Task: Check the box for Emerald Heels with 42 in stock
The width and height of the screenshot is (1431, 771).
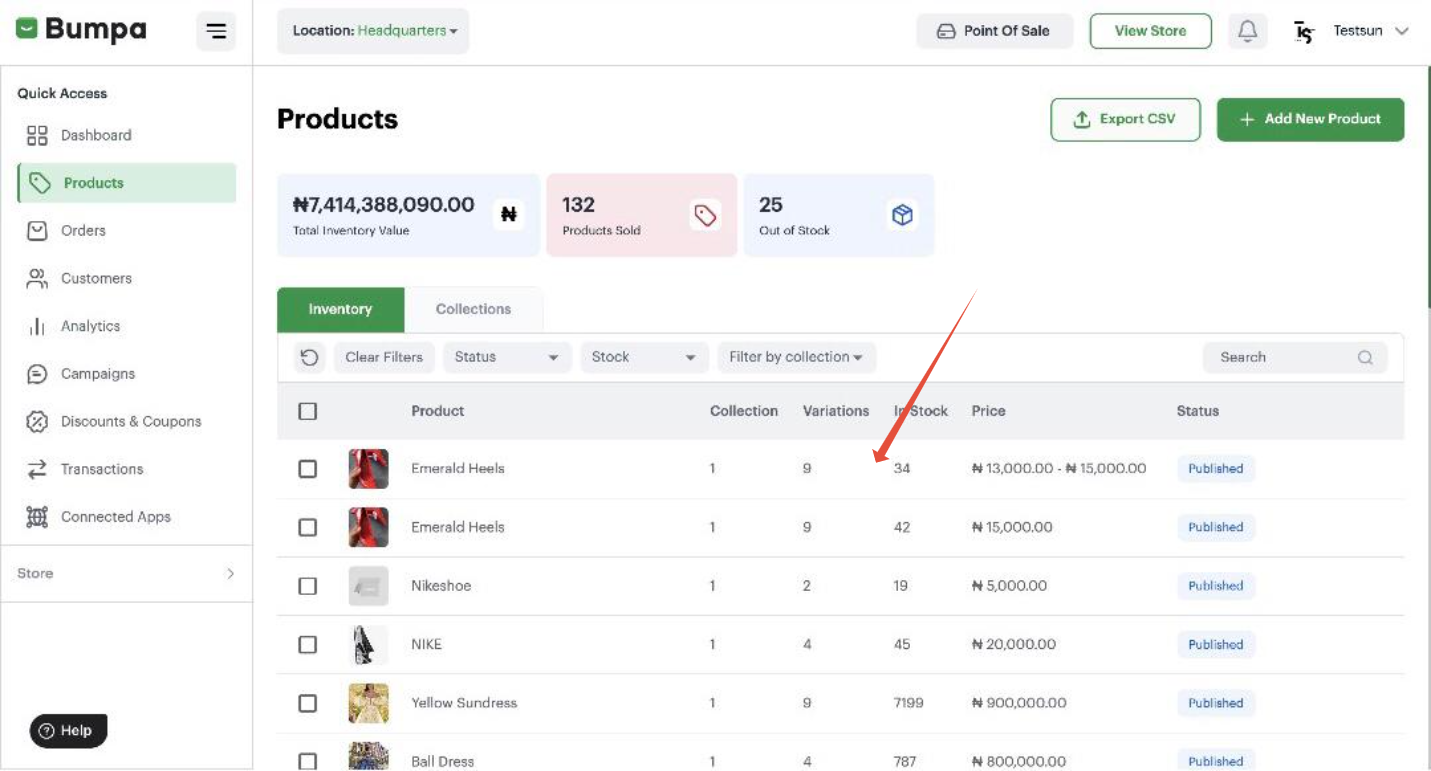Action: pos(308,527)
